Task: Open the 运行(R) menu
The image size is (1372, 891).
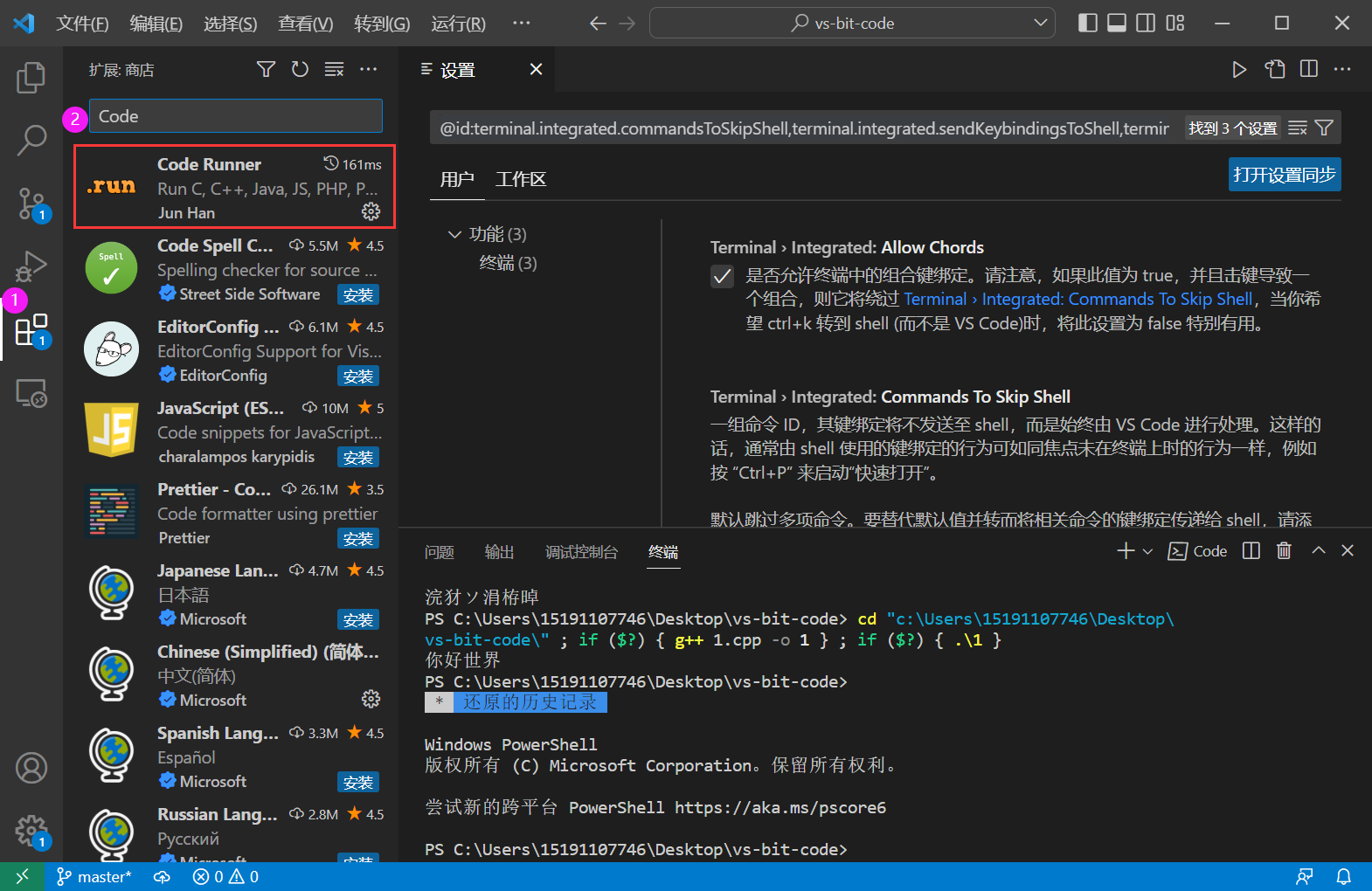Action: coord(458,24)
